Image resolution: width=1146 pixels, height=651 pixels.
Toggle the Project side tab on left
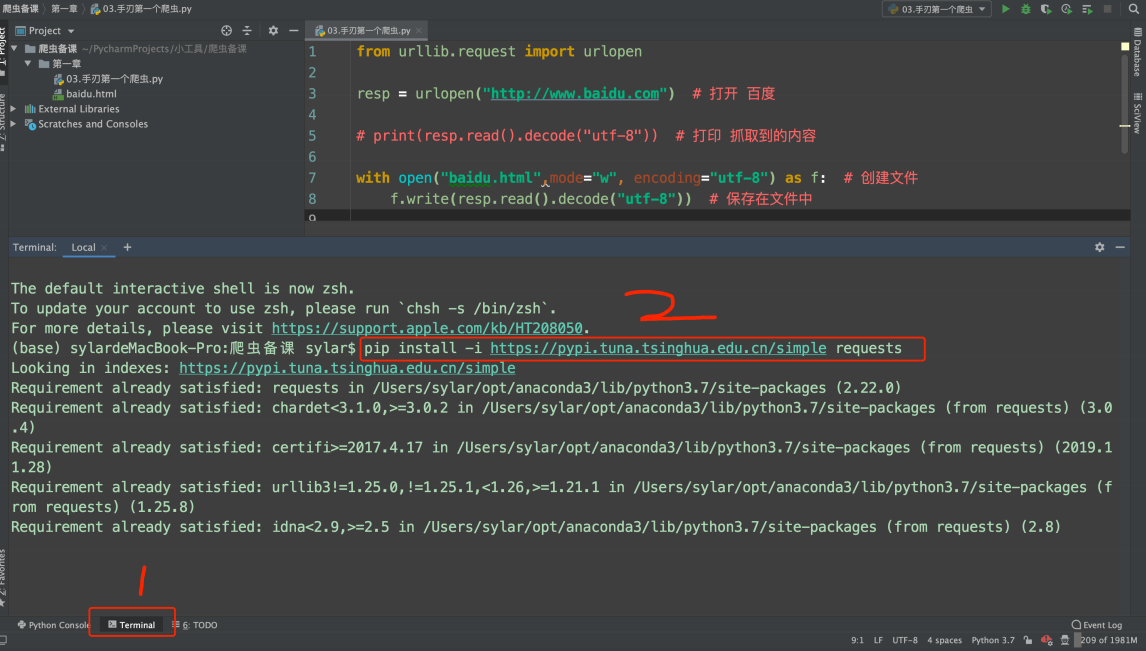(4, 50)
